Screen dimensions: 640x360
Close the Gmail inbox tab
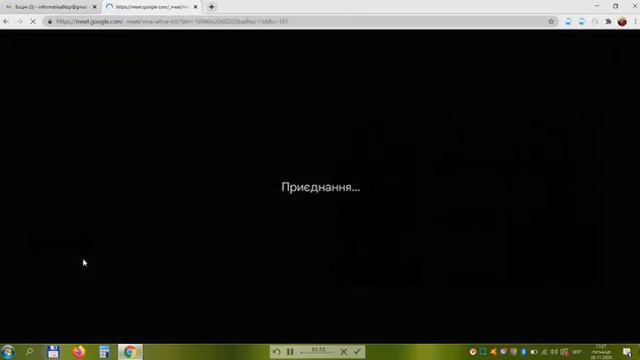95,7
